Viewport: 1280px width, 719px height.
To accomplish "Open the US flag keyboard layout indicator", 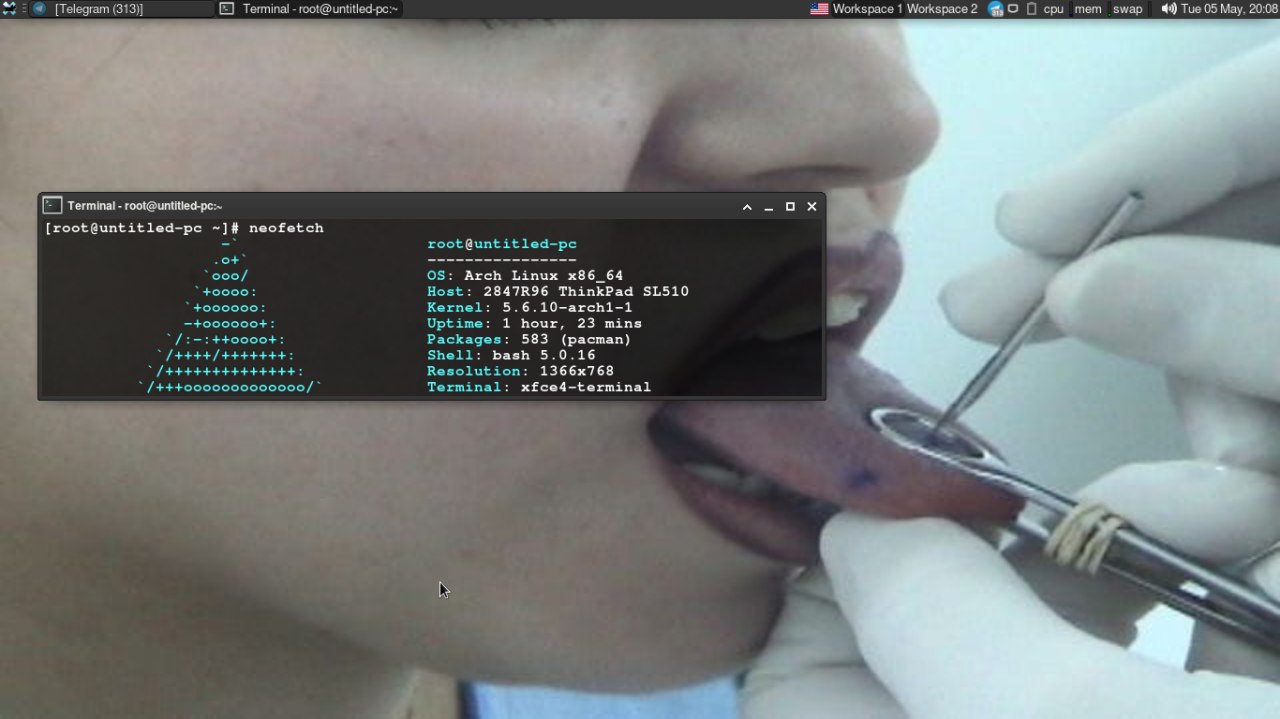I will coord(819,9).
